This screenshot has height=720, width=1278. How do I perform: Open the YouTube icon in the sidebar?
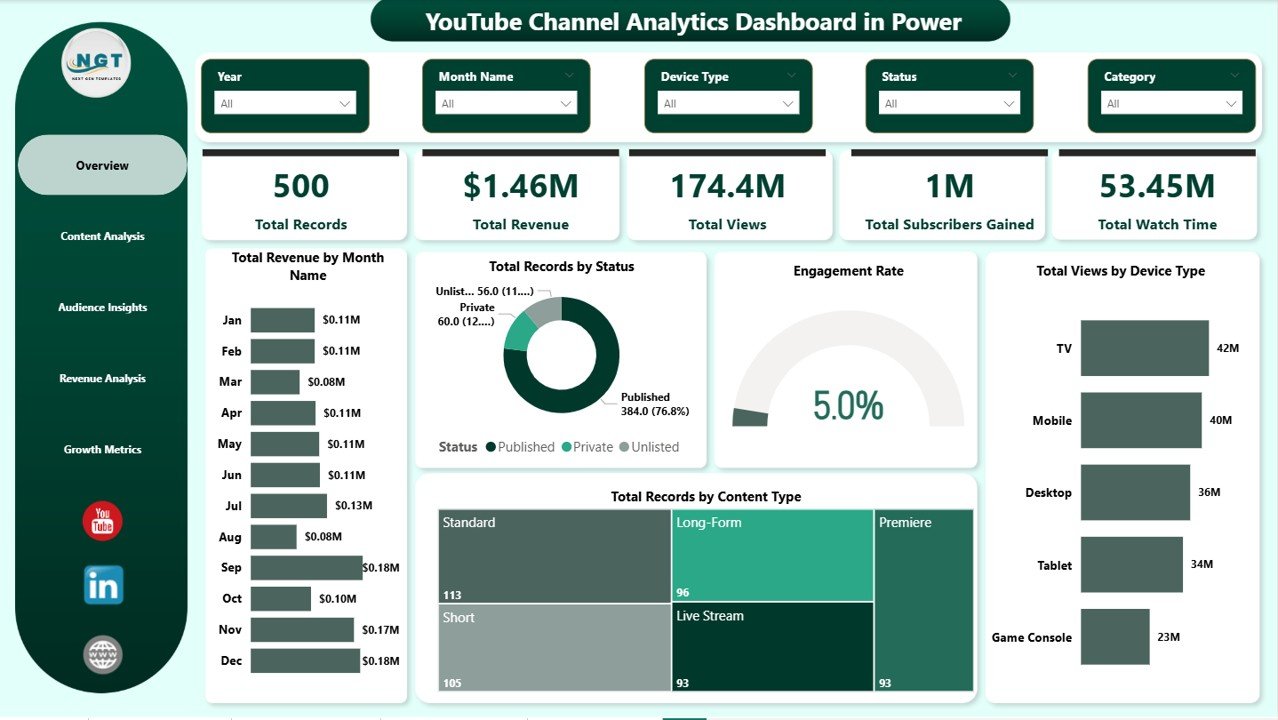(x=101, y=520)
